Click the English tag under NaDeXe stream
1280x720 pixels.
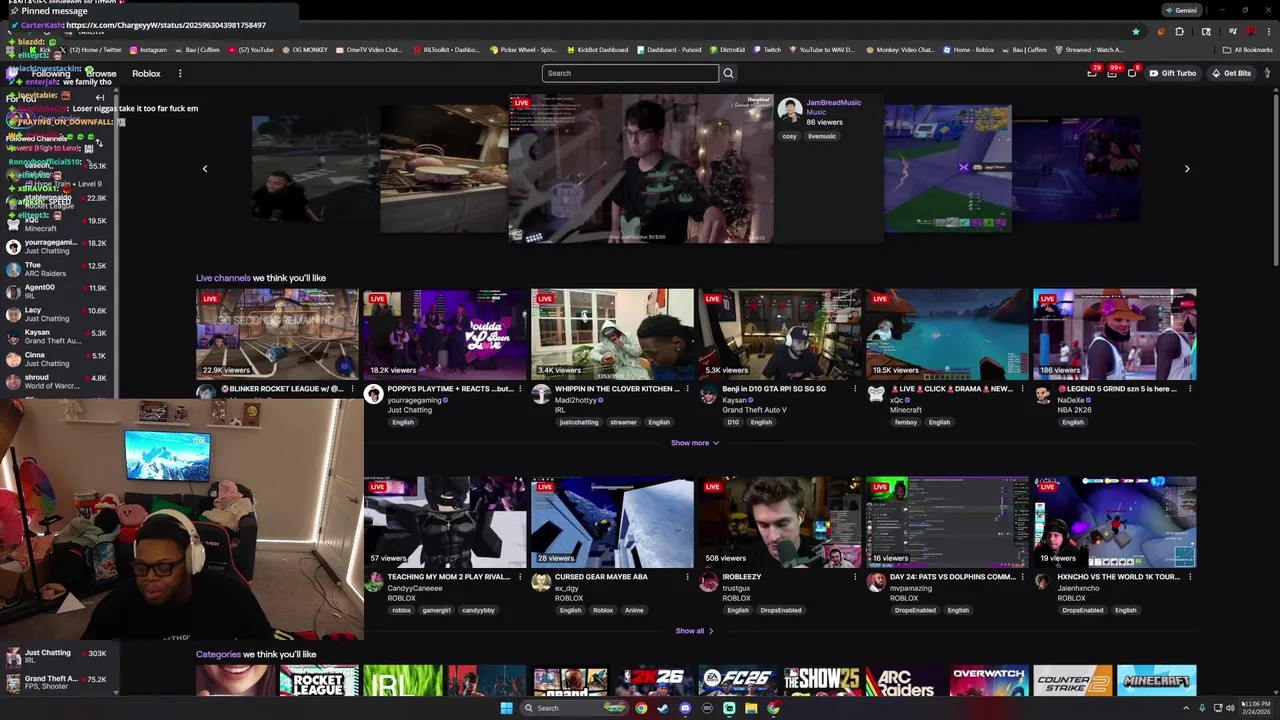pyautogui.click(x=1073, y=422)
